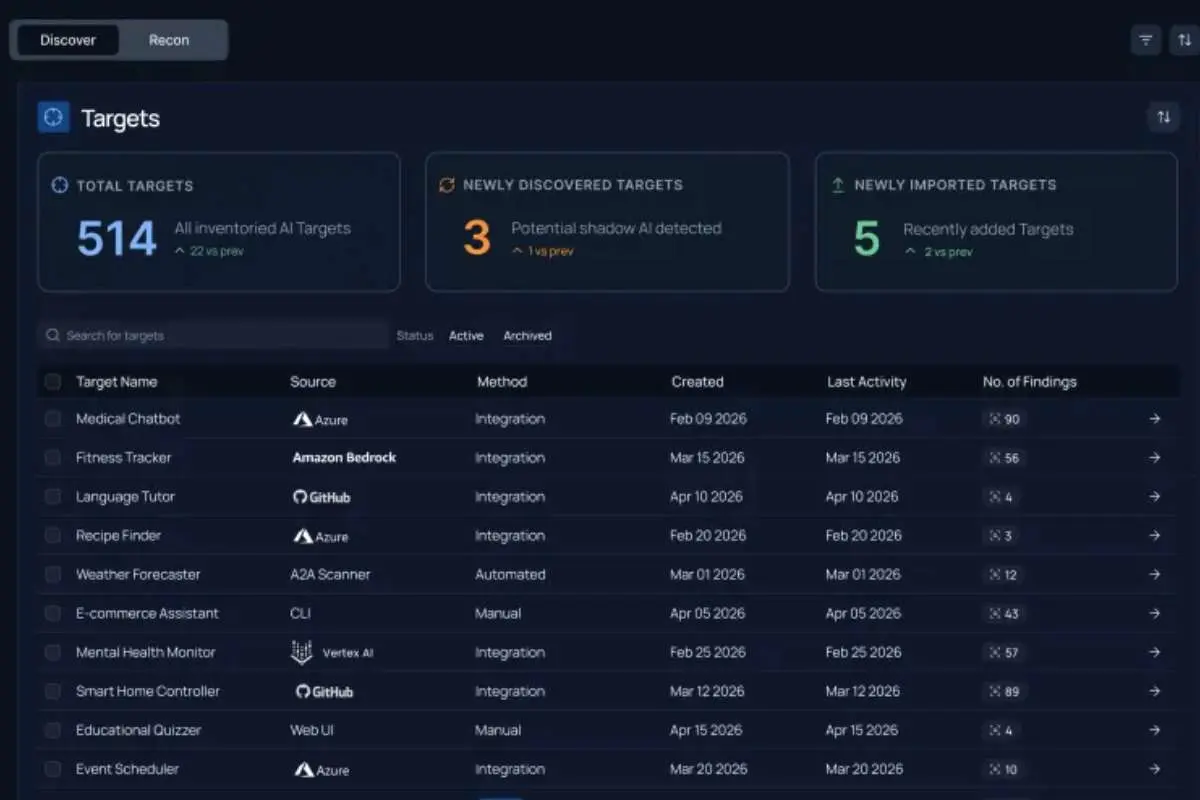
Task: Sort by Created column header
Action: click(x=697, y=382)
